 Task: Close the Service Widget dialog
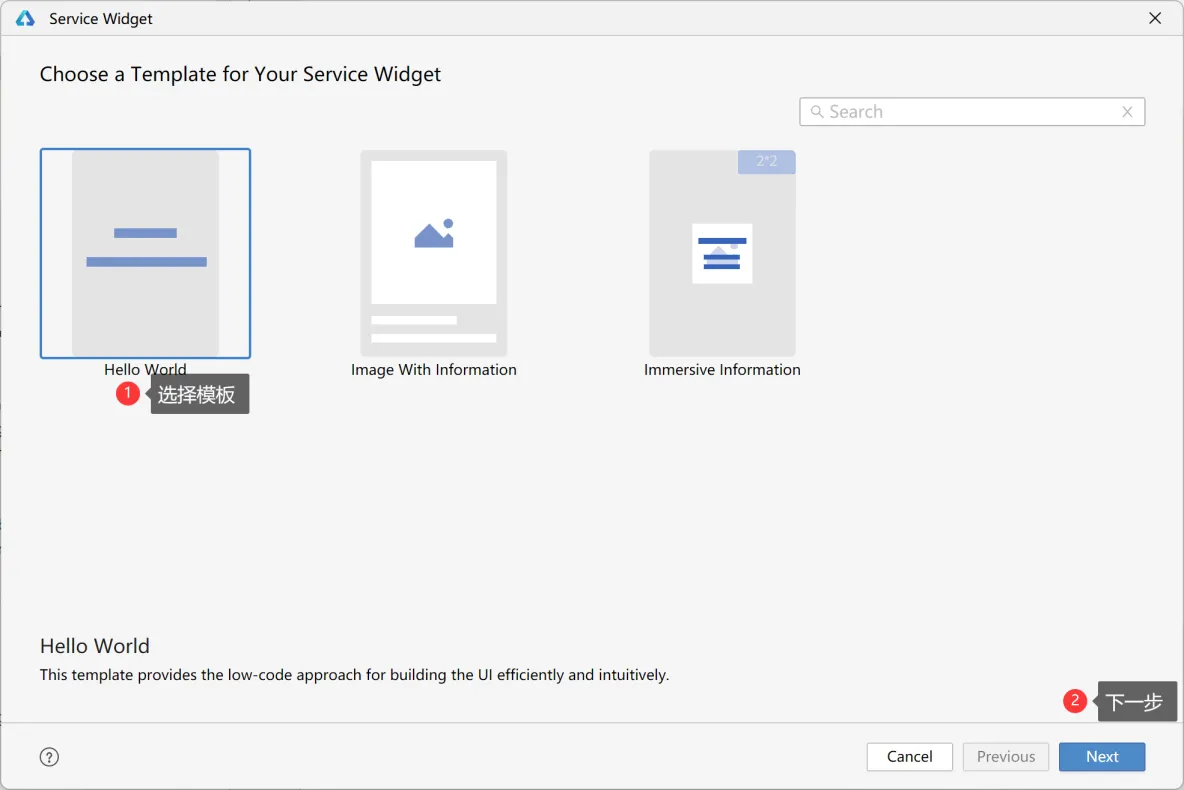[x=1155, y=18]
